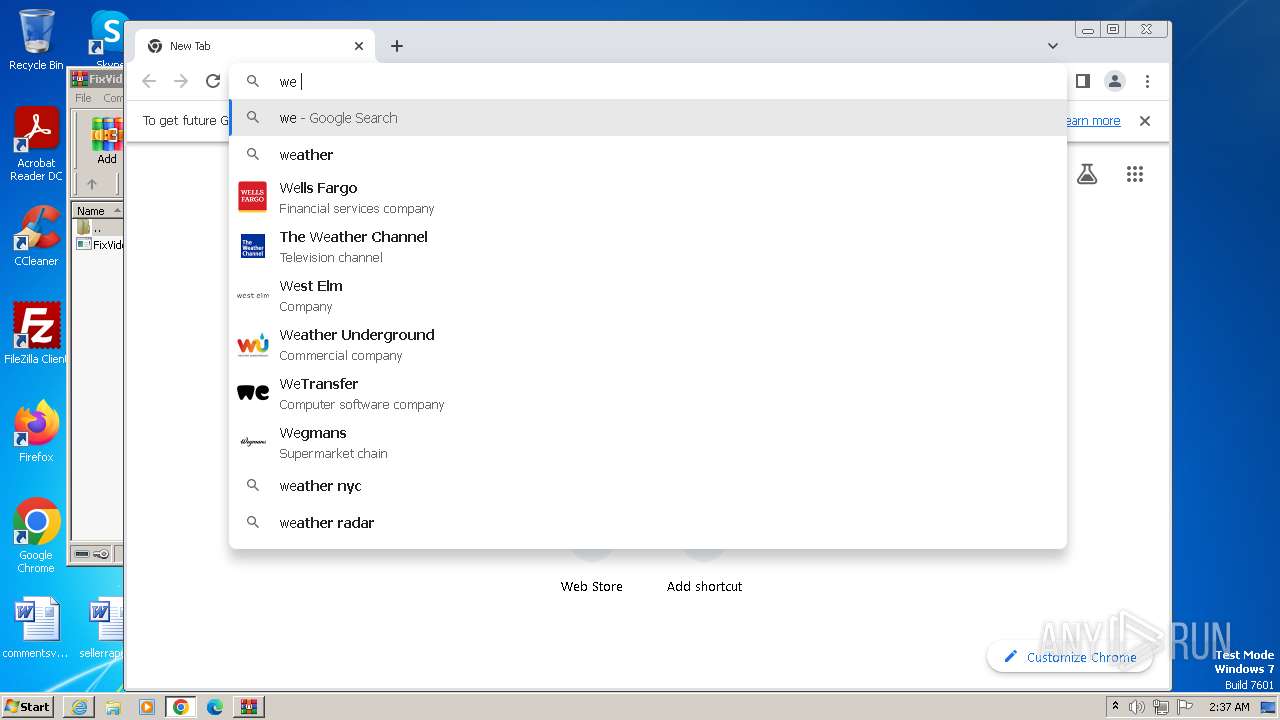Image resolution: width=1280 pixels, height=720 pixels.
Task: Select 'weather nyc' suggestion
Action: point(648,486)
